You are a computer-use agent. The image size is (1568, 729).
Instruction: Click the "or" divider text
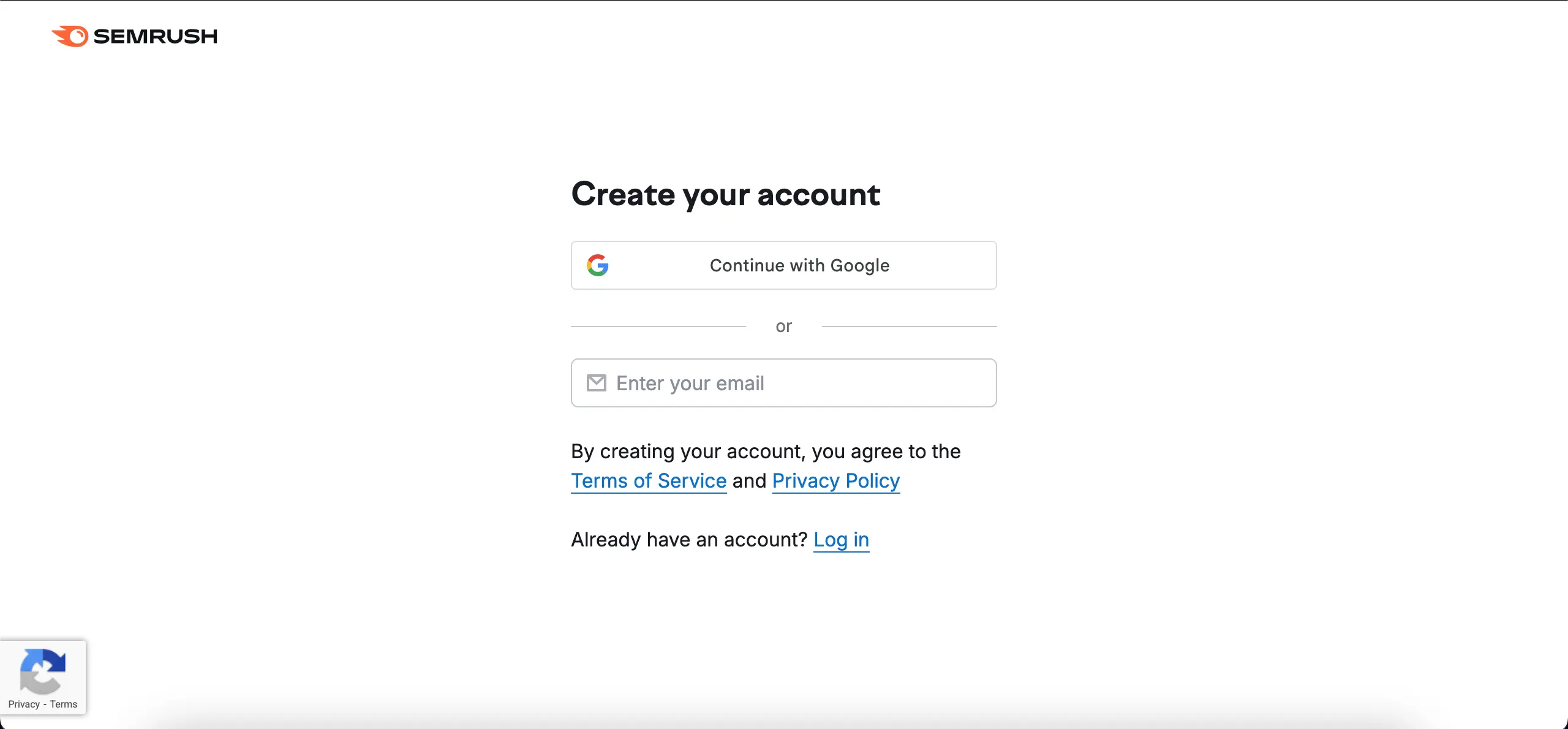pyautogui.click(x=783, y=326)
